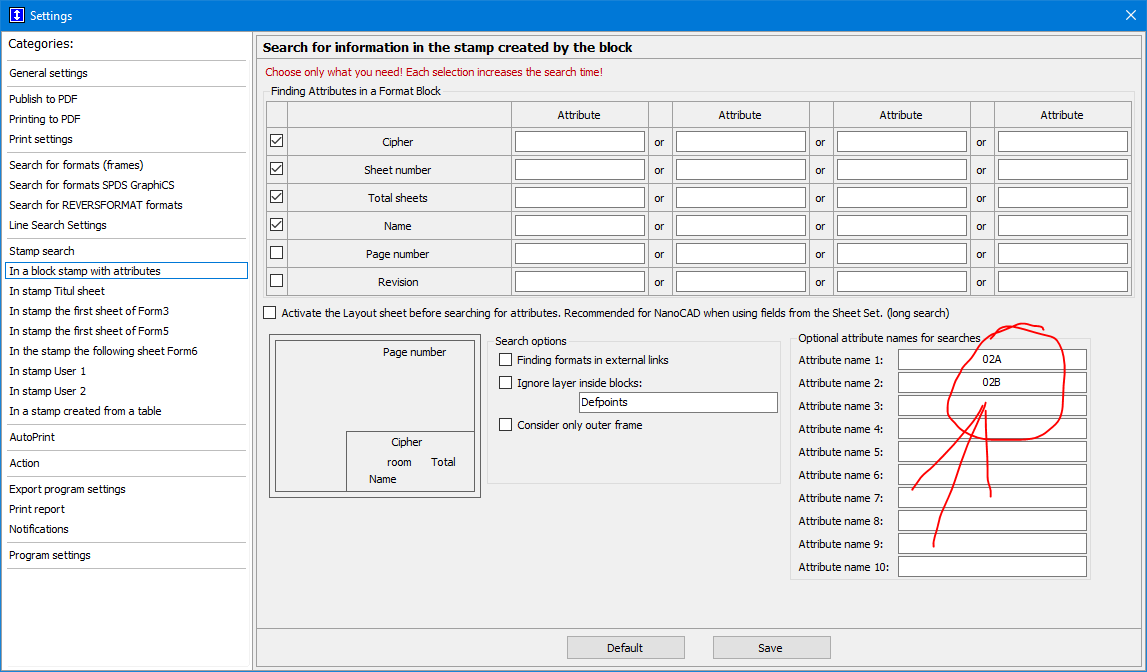Click first Attribute field in Revision row
Viewport: 1147px width, 672px height.
pos(579,282)
